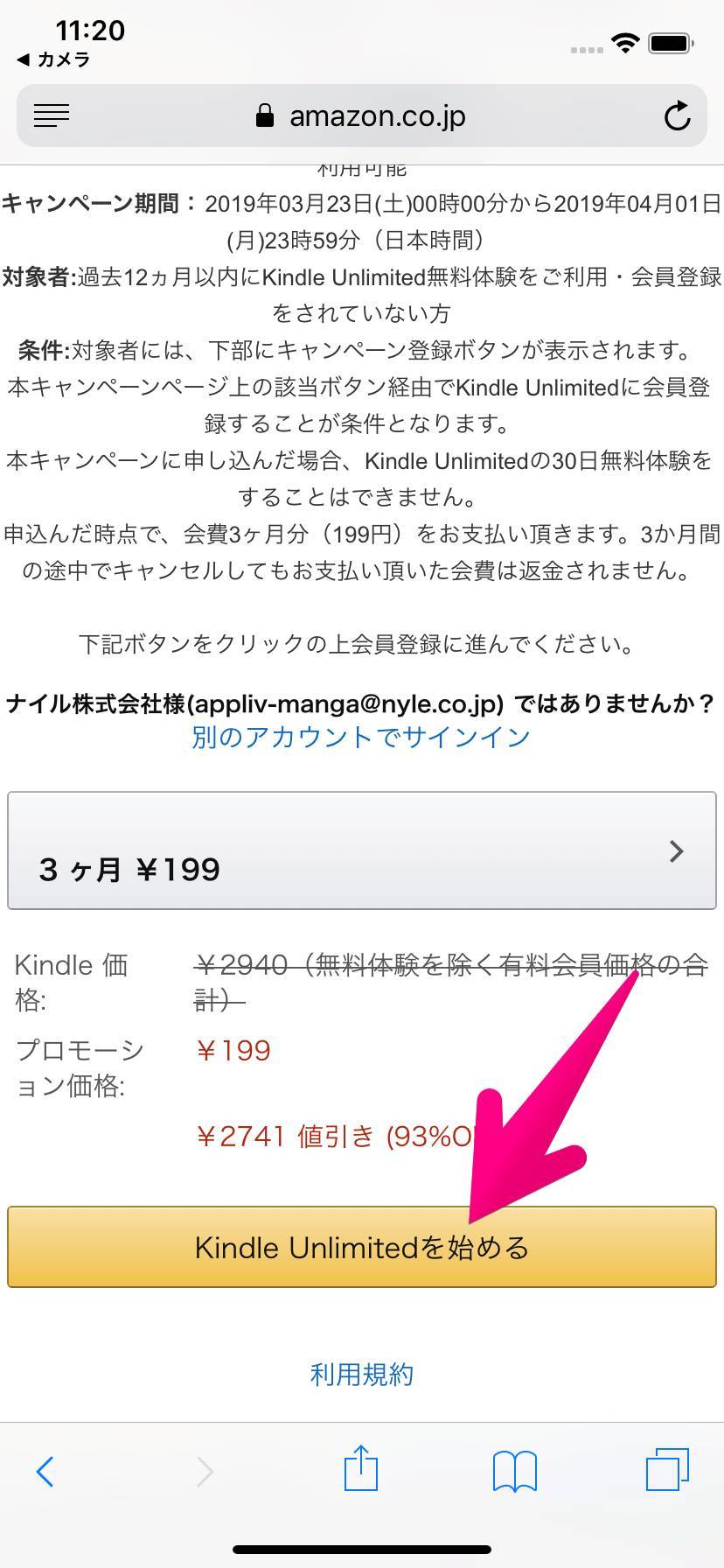Open the Safari share sheet icon
Screen dimensions: 724x1568
click(x=360, y=1467)
